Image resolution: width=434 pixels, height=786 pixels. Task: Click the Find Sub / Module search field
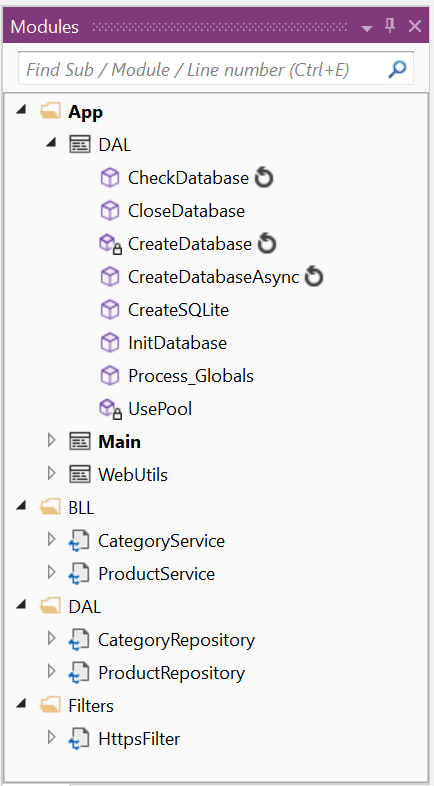[x=202, y=69]
